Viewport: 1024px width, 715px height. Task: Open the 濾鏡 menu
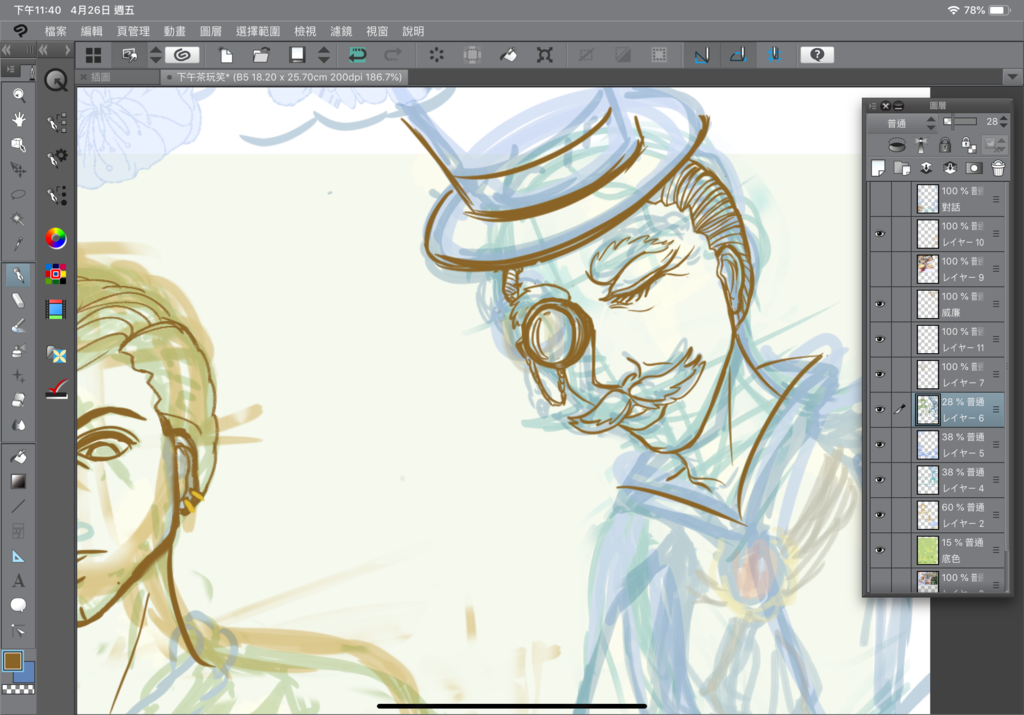click(x=341, y=31)
